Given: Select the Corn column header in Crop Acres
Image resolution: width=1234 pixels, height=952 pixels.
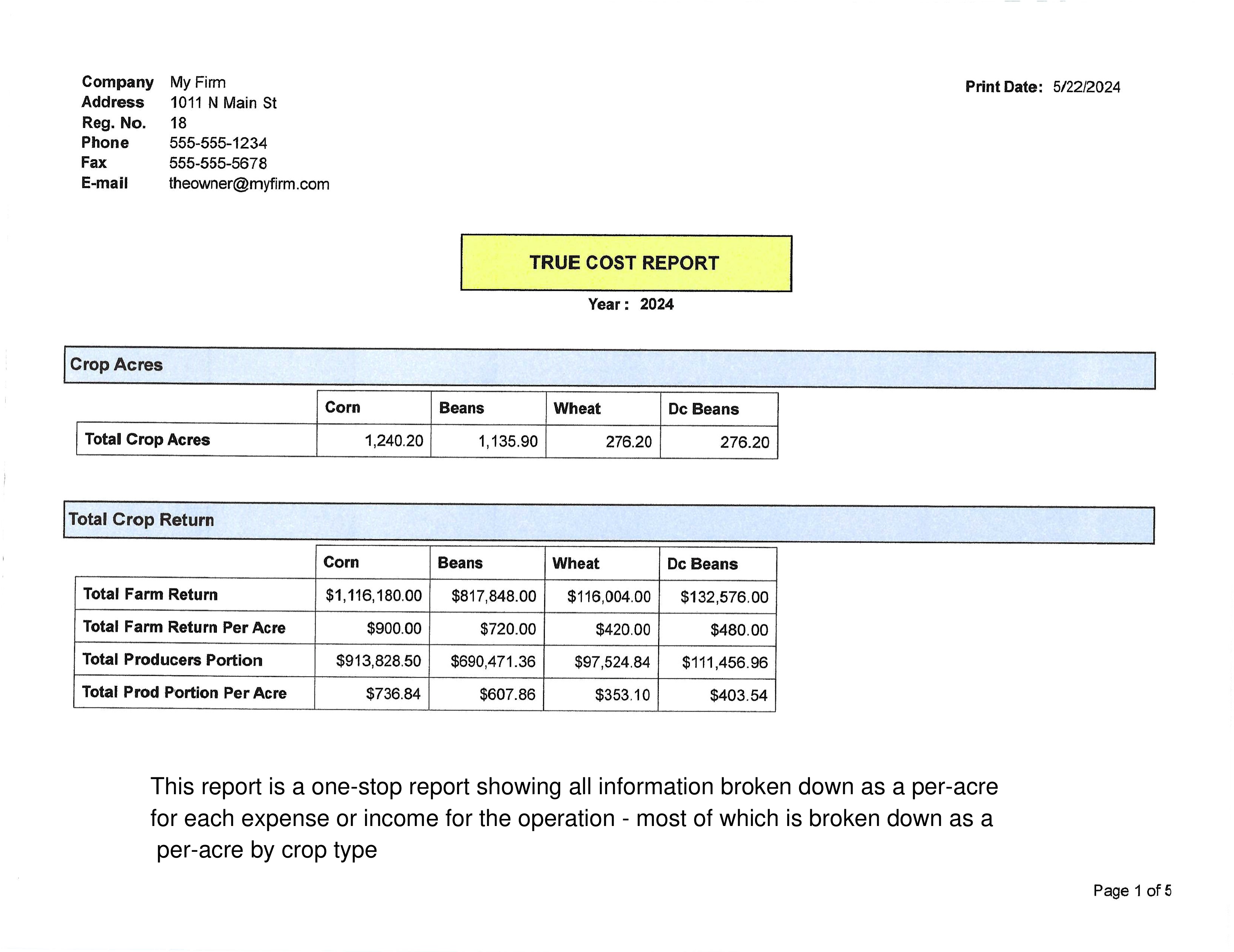Looking at the screenshot, I should tap(343, 407).
